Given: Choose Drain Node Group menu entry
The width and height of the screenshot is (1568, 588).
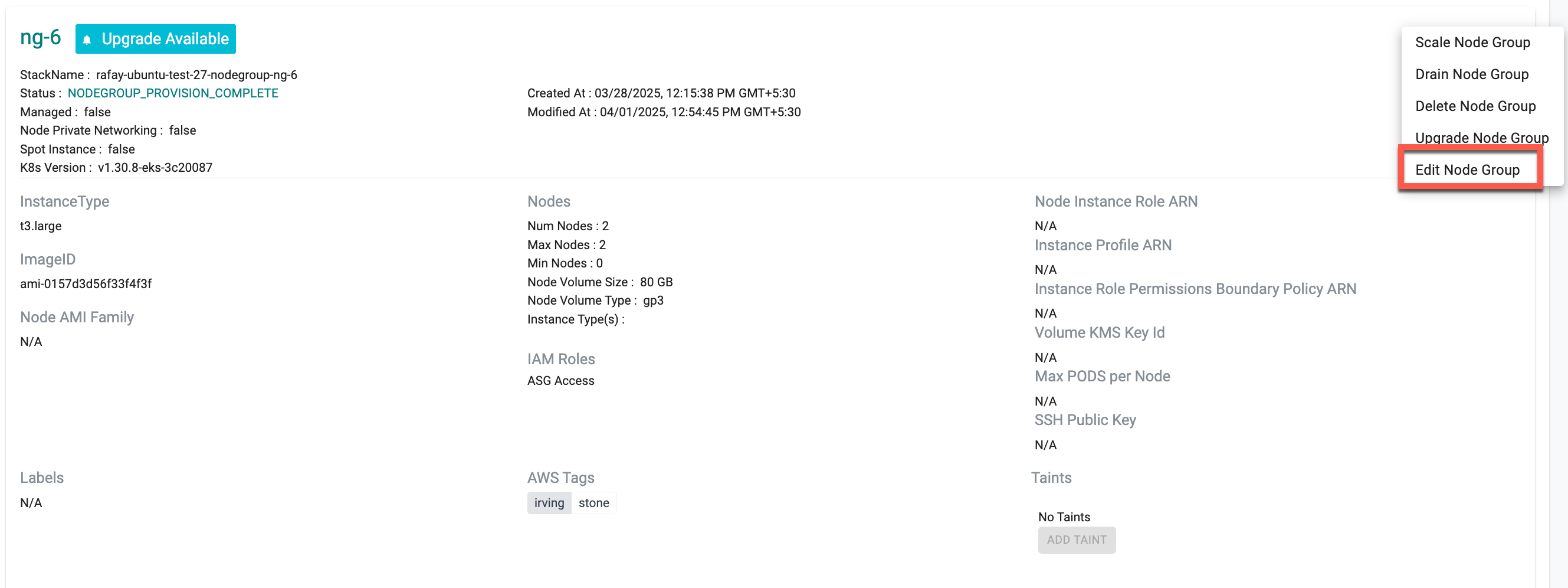Looking at the screenshot, I should point(1472,74).
